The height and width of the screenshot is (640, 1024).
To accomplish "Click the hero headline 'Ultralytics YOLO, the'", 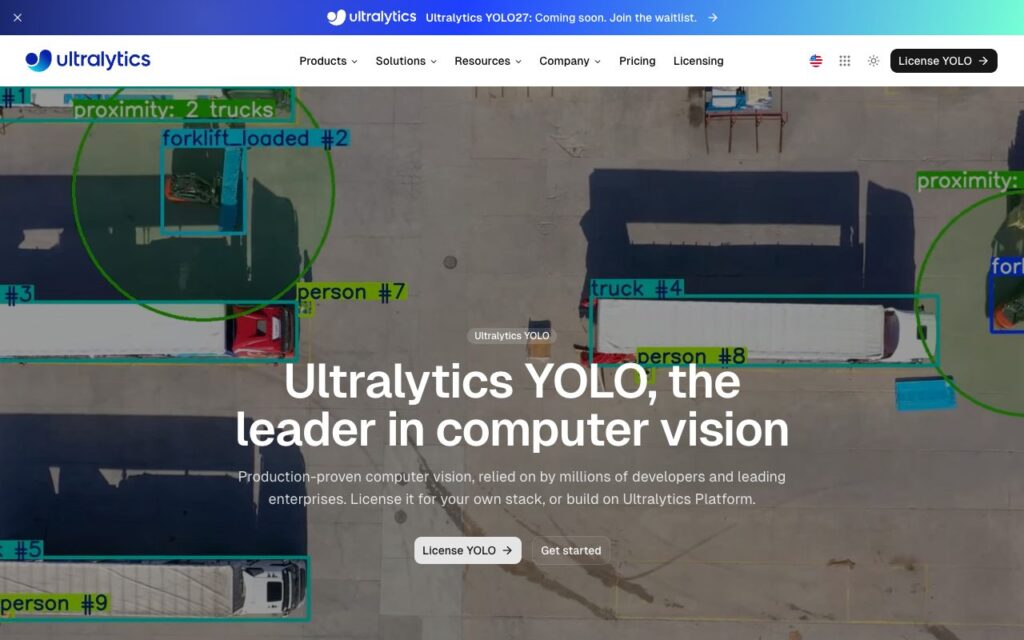I will [x=512, y=381].
